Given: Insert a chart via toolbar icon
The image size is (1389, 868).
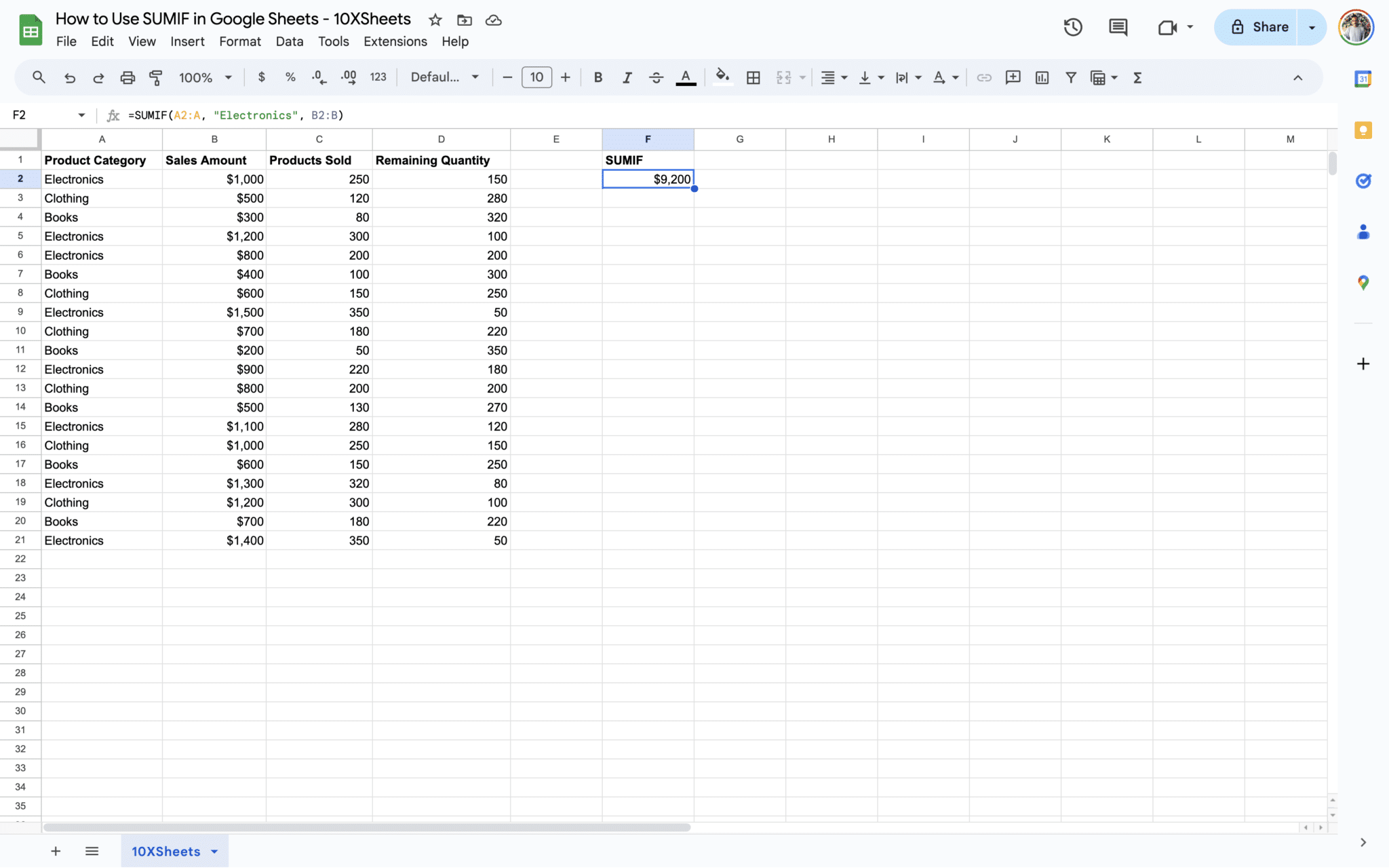Looking at the screenshot, I should click(x=1042, y=77).
